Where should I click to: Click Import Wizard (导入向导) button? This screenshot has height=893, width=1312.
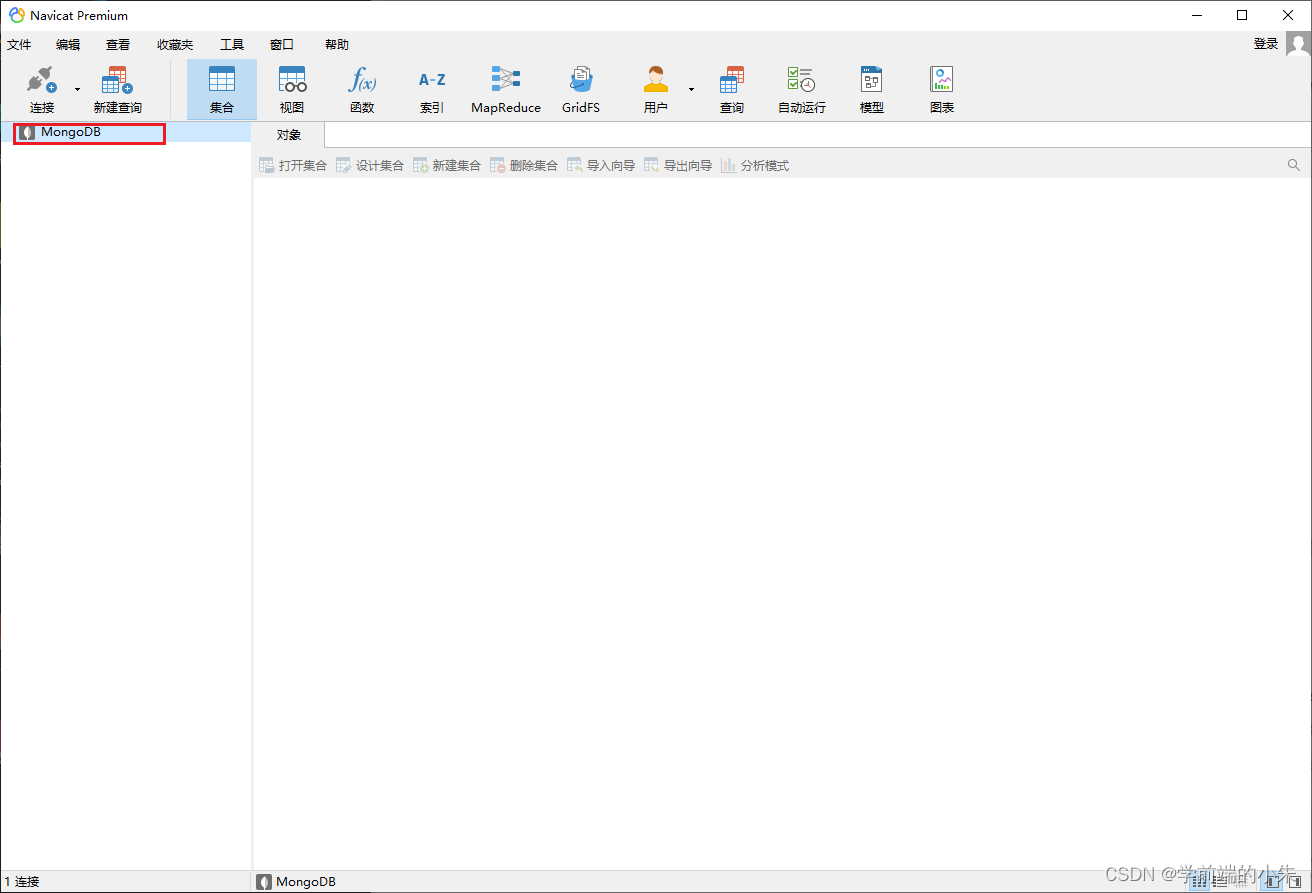pos(601,166)
